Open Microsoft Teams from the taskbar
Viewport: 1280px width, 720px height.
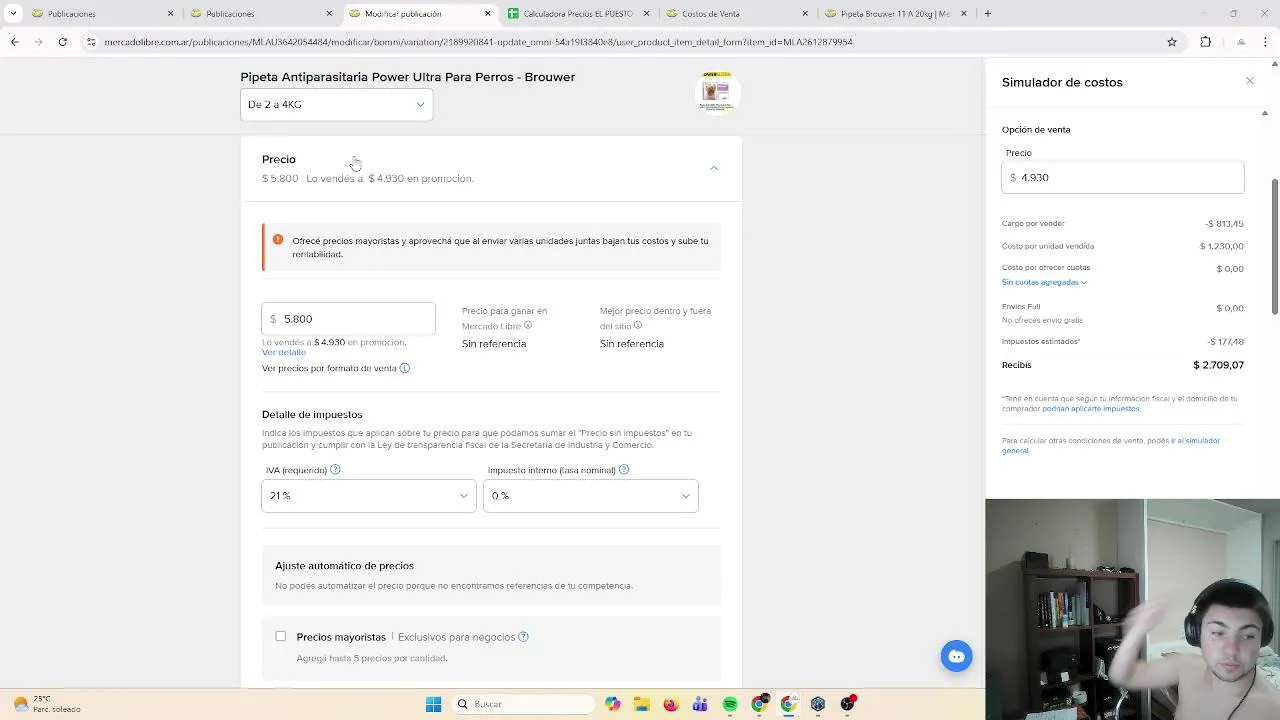pyautogui.click(x=699, y=704)
